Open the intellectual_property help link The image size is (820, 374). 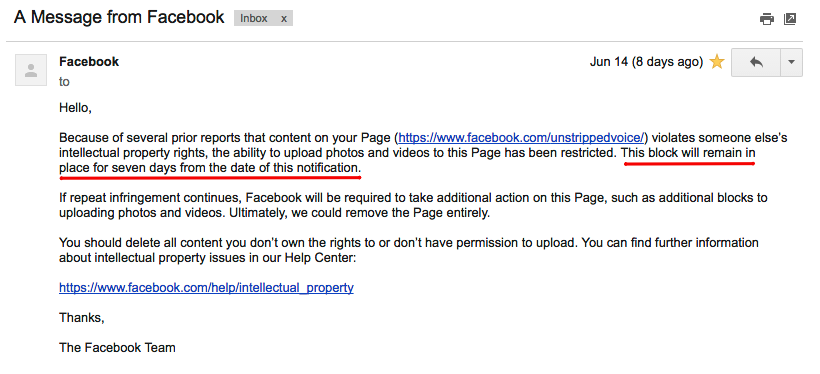[x=206, y=287]
